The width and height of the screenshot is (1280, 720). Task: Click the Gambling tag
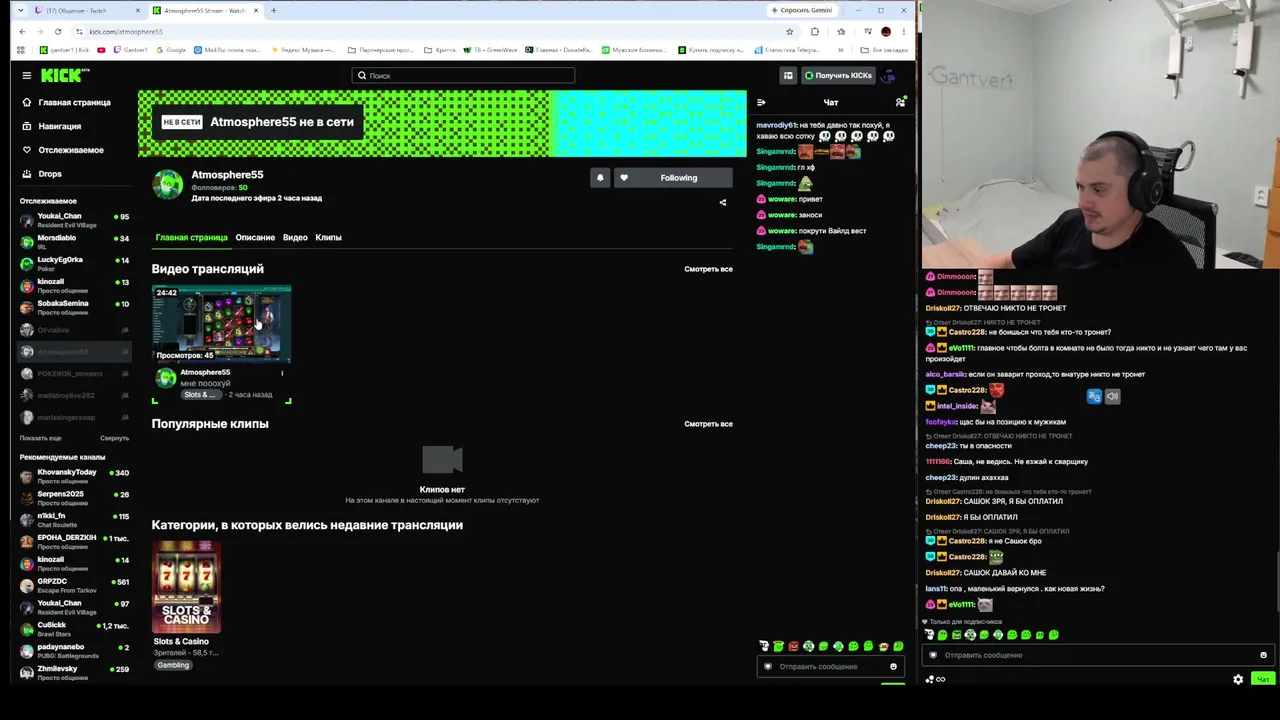[x=172, y=665]
